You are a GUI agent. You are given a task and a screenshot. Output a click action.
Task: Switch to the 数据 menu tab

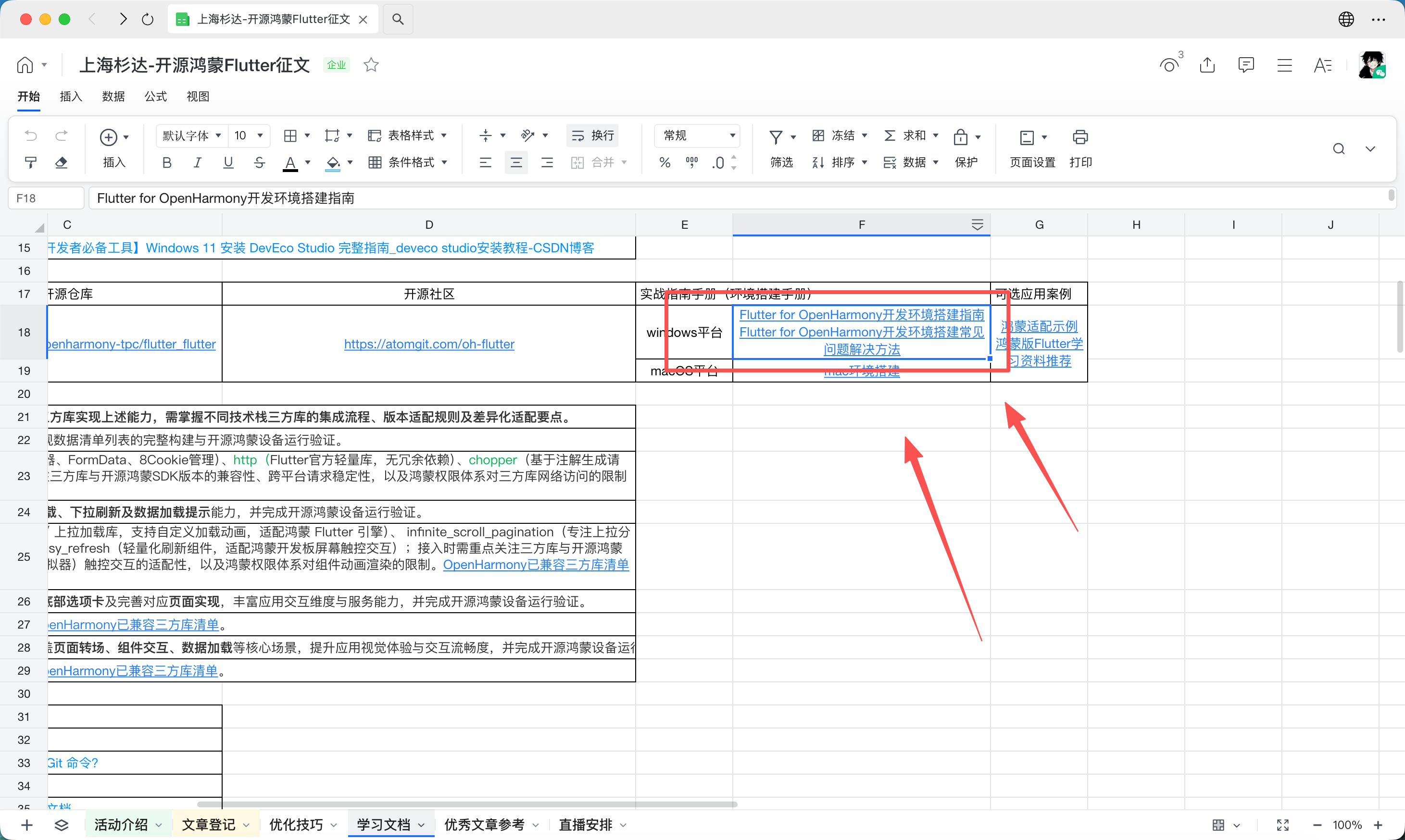tap(113, 97)
